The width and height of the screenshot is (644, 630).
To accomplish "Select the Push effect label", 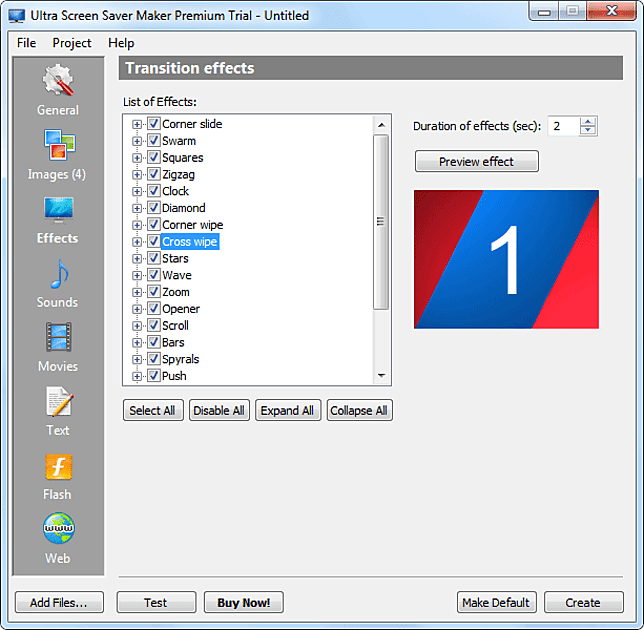I will click(174, 376).
